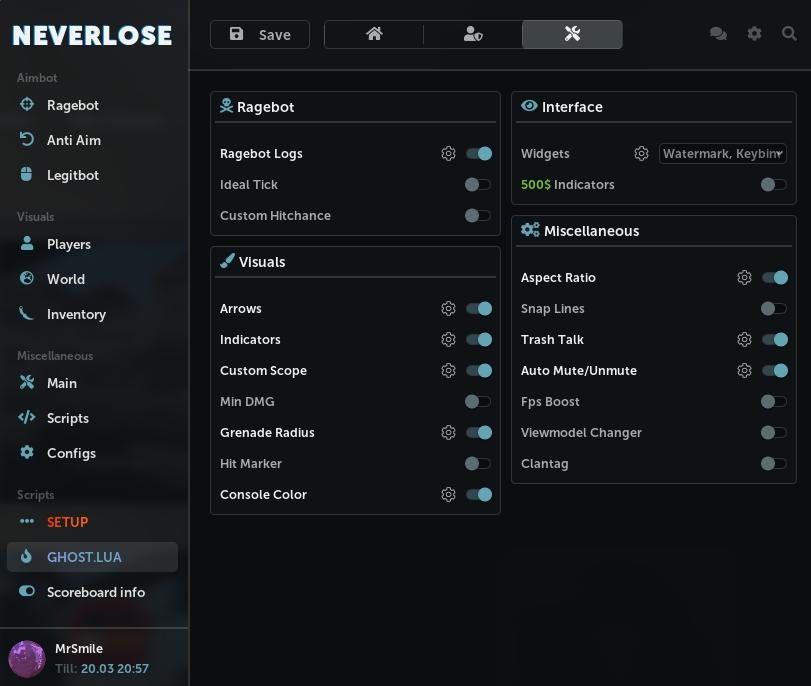
Task: Switch to the home tab at top
Action: 373,33
